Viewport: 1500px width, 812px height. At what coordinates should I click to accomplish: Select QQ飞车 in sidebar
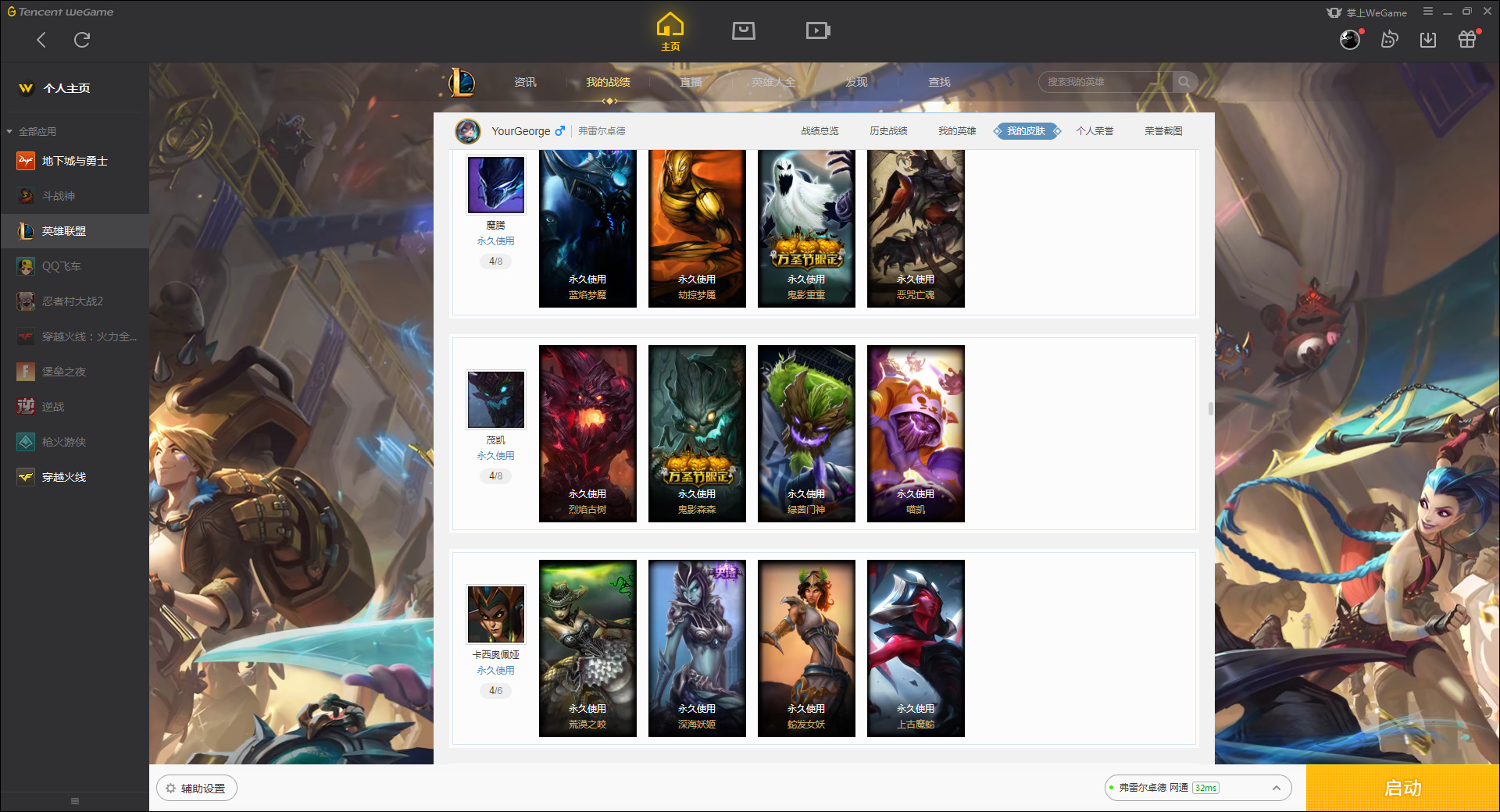[x=74, y=266]
